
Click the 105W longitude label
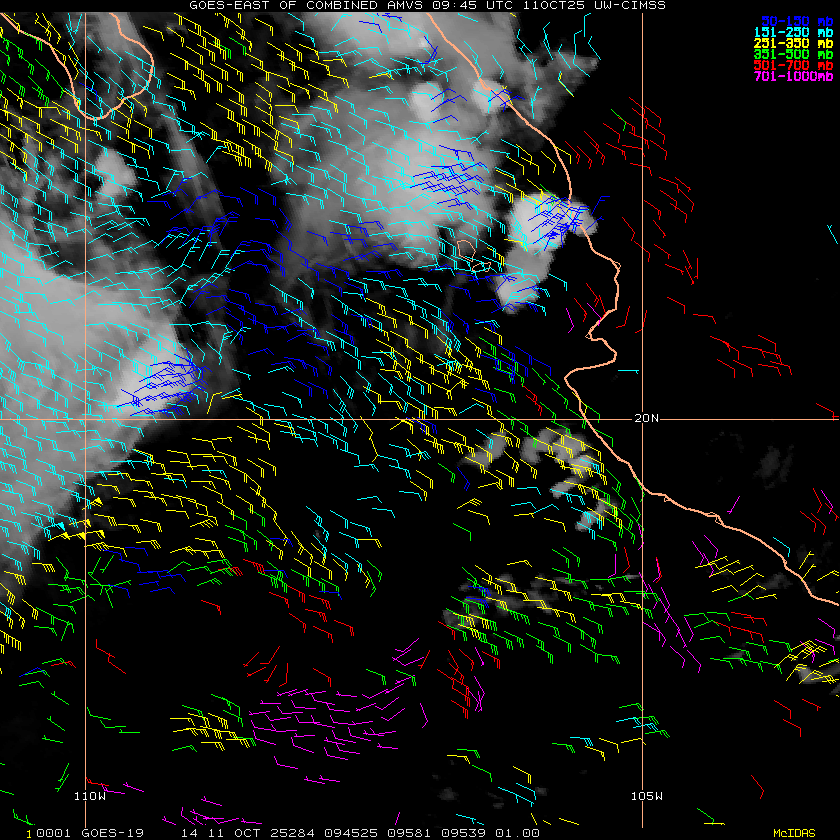(x=647, y=796)
